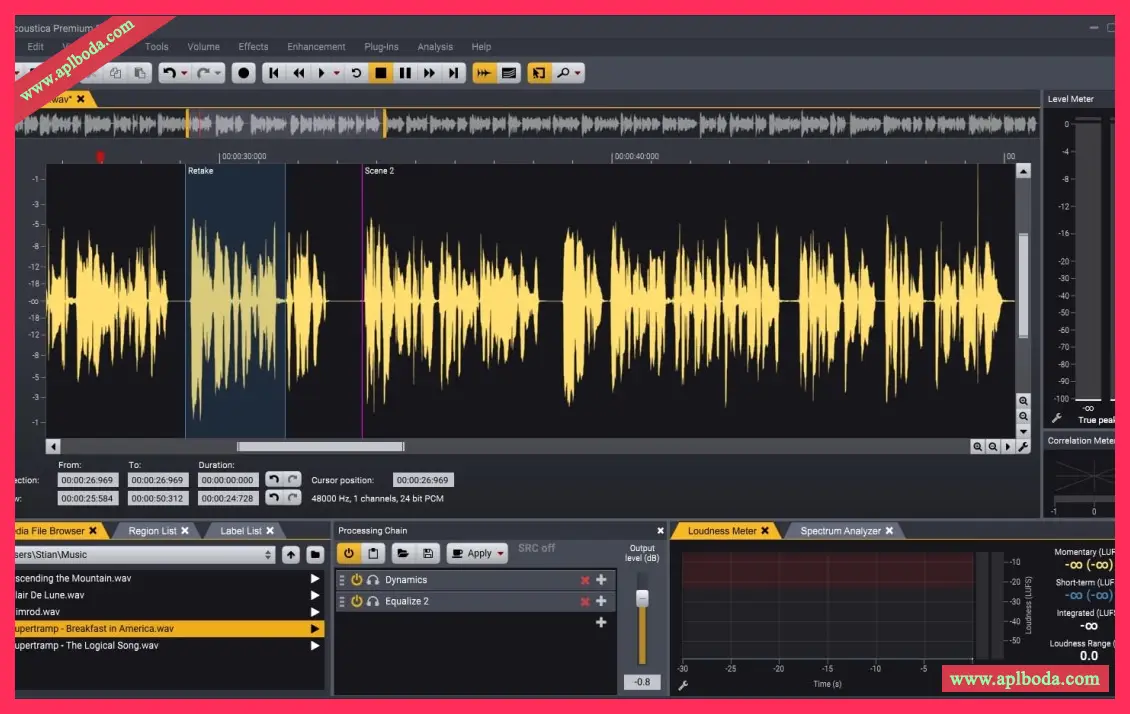The image size is (1130, 714).
Task: Save the processing chain with the disk icon
Action: coord(428,553)
